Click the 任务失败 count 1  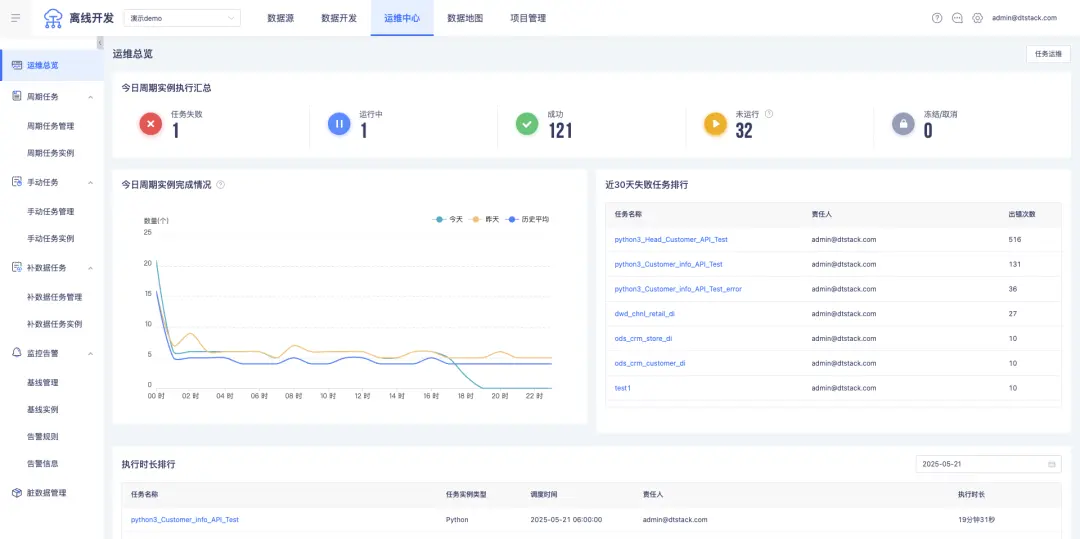coord(176,130)
